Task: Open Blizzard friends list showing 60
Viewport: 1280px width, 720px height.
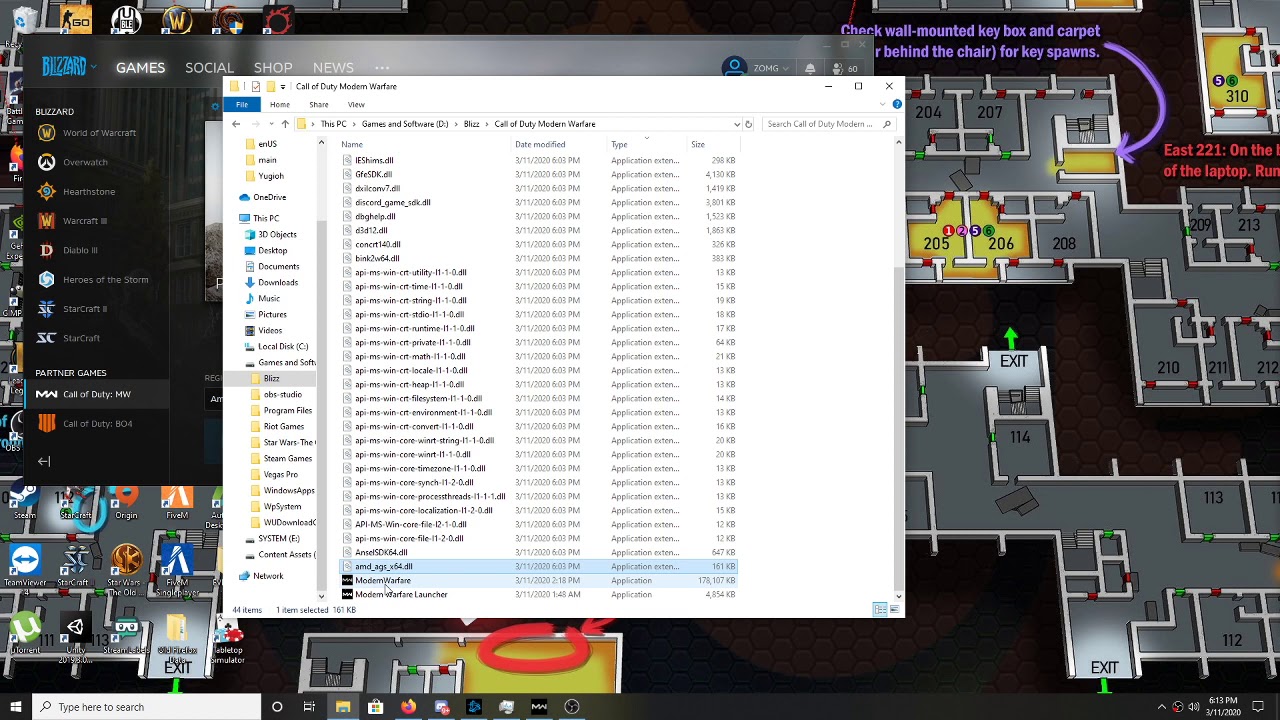Action: pyautogui.click(x=846, y=68)
